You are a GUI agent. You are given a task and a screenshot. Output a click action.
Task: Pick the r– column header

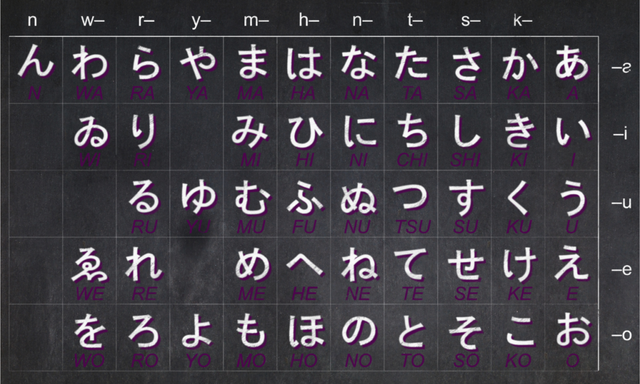[x=146, y=21]
